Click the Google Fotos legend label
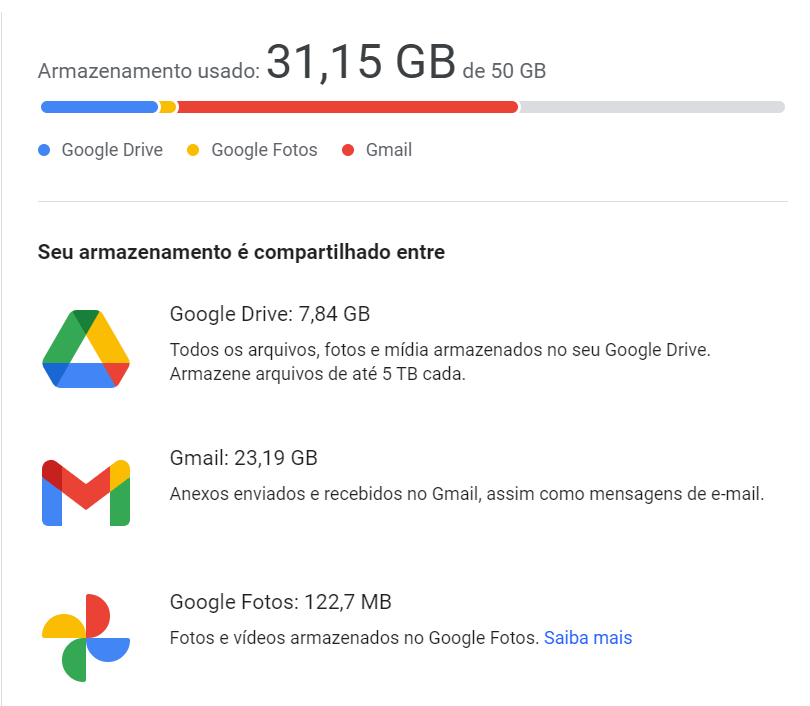Viewport: 810px width, 706px height. click(264, 151)
